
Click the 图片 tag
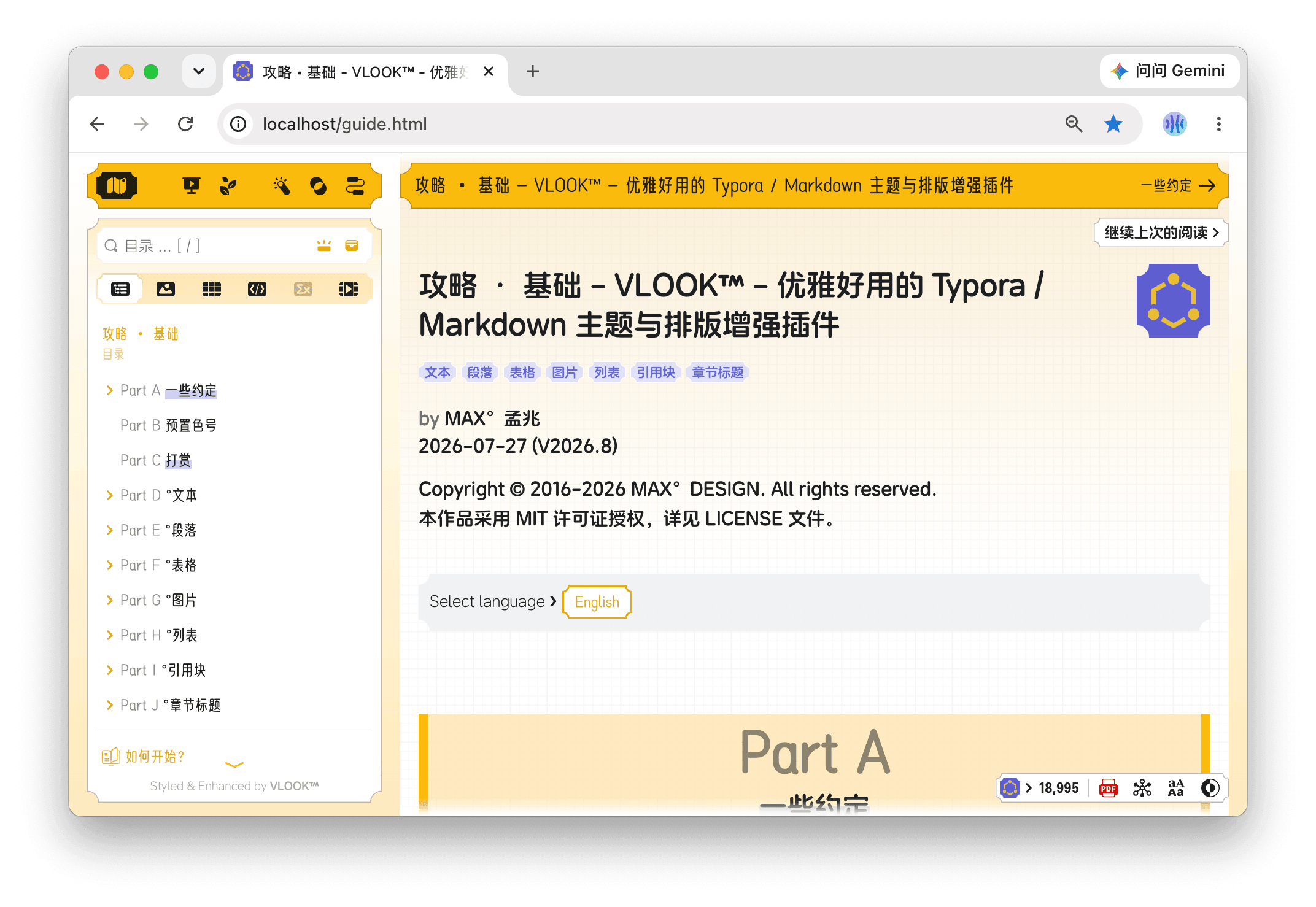pos(565,372)
